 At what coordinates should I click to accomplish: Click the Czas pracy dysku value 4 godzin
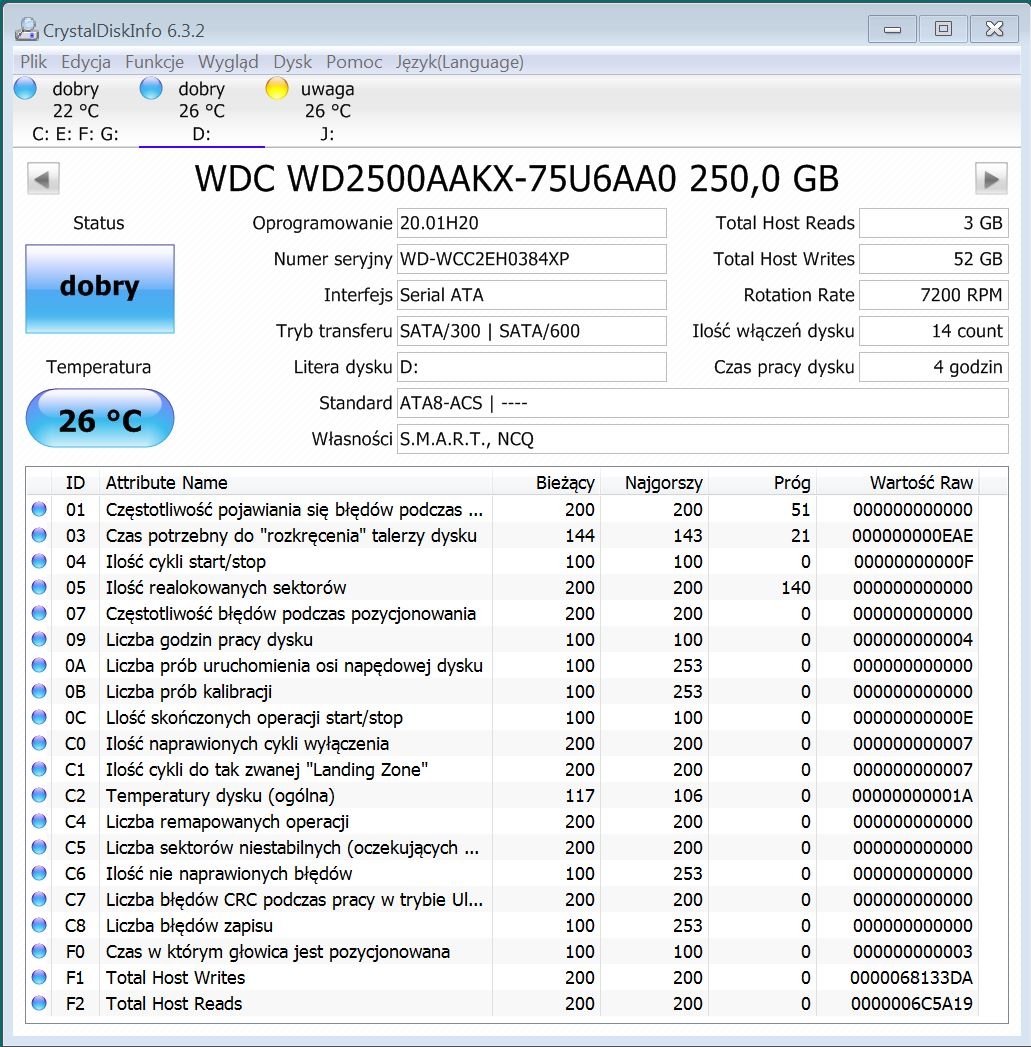(x=934, y=367)
